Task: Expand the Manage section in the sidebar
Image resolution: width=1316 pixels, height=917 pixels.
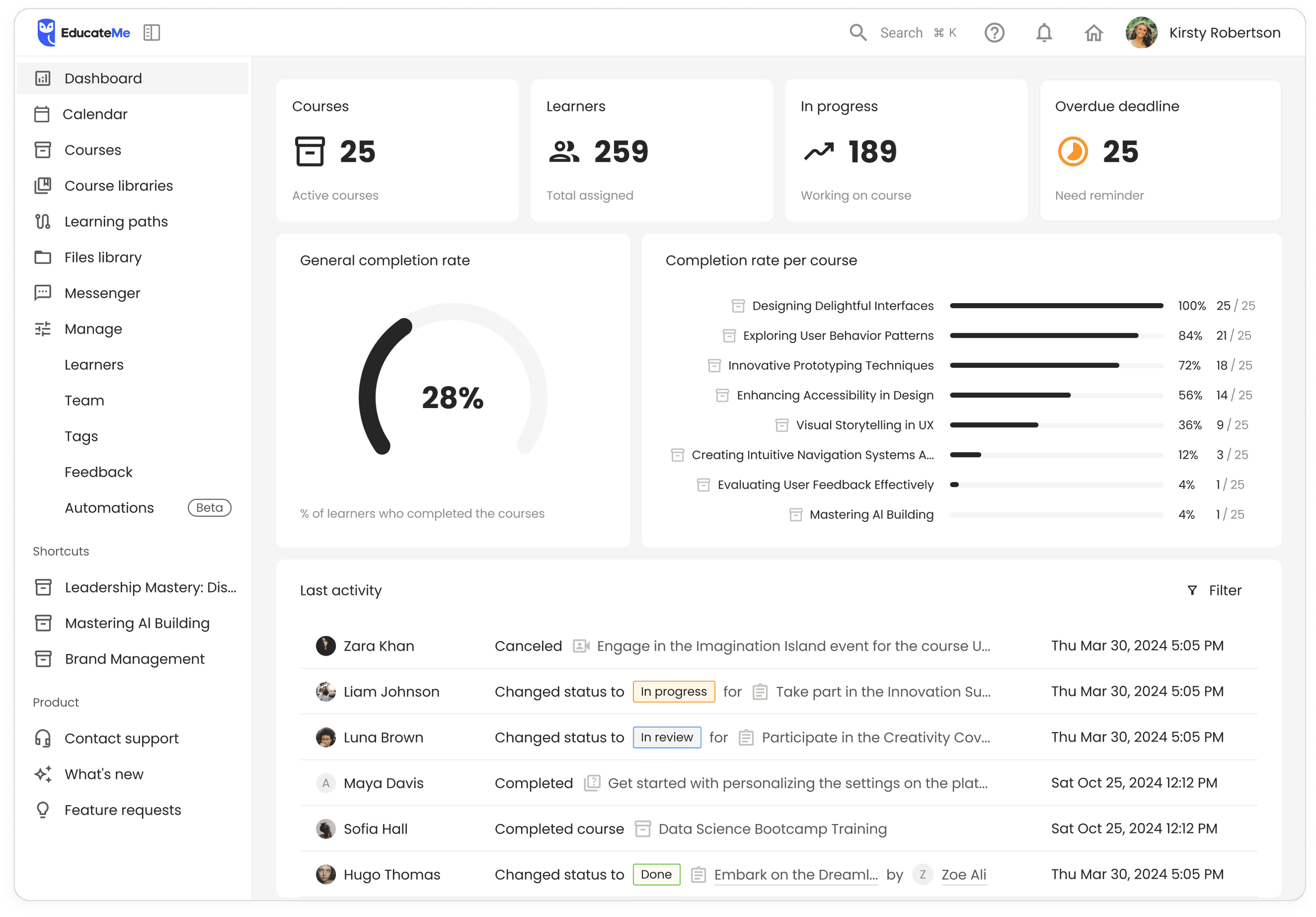Action: click(x=93, y=329)
